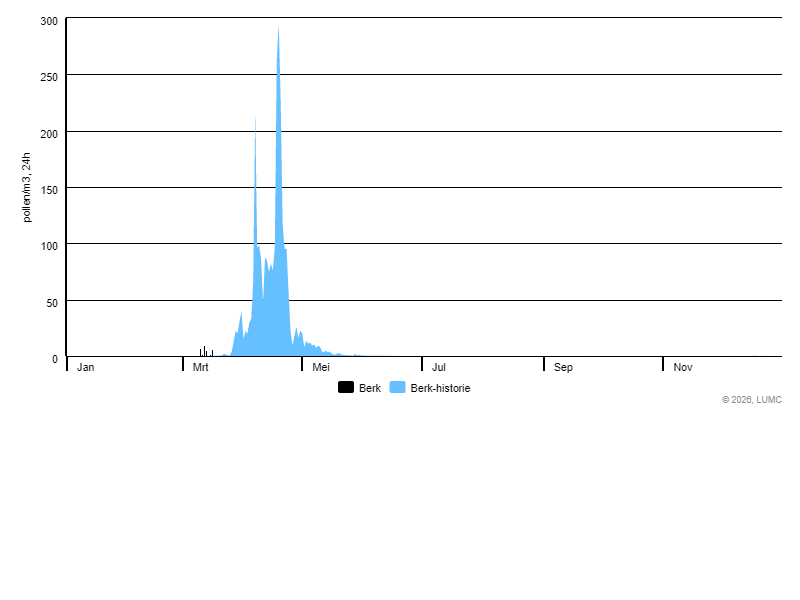Click the © 2026, LUMC credit text
The width and height of the screenshot is (800, 600).
[x=752, y=400]
